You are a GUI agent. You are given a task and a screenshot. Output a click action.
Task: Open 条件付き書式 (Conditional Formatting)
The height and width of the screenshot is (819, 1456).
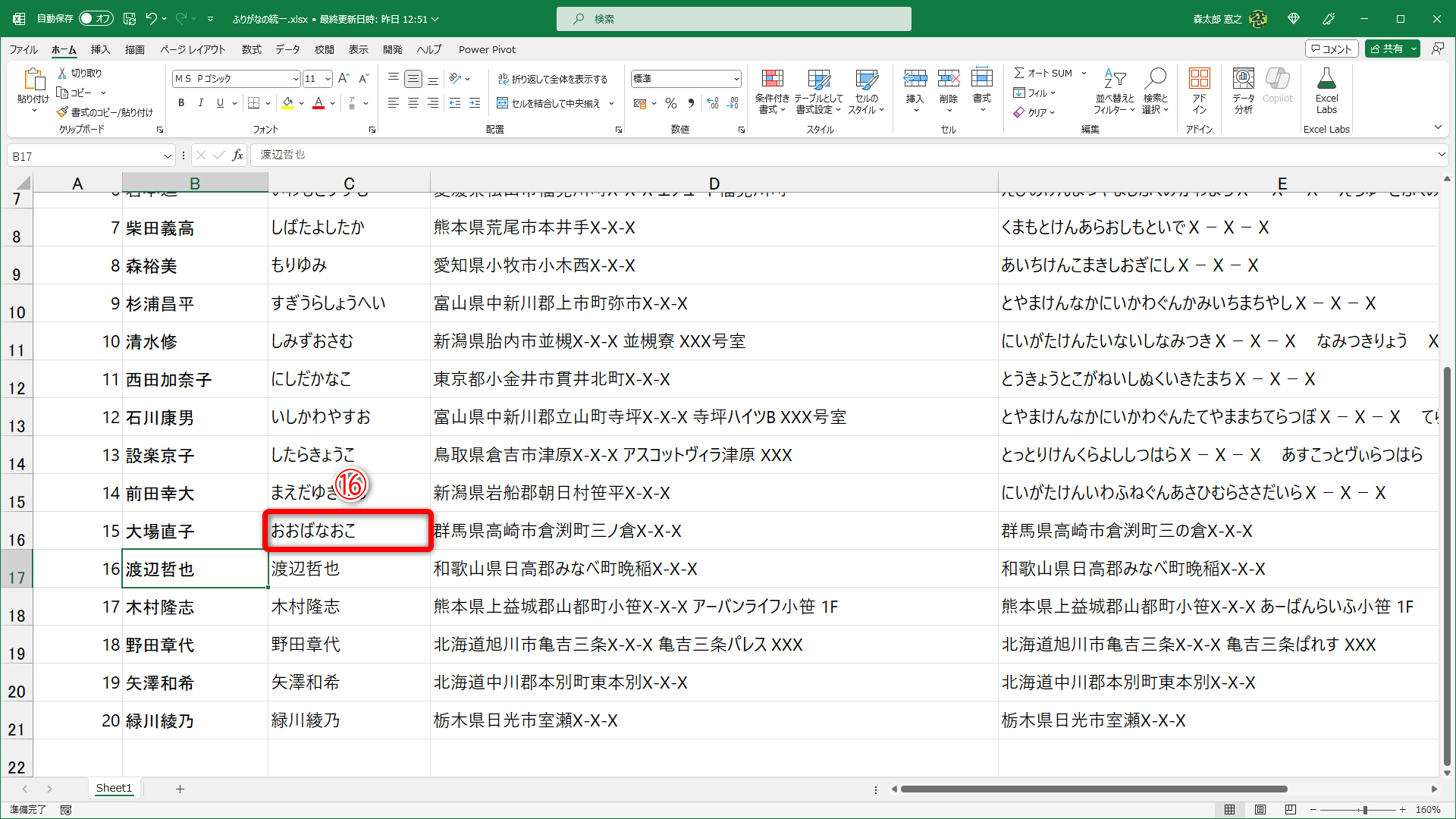pos(772,91)
